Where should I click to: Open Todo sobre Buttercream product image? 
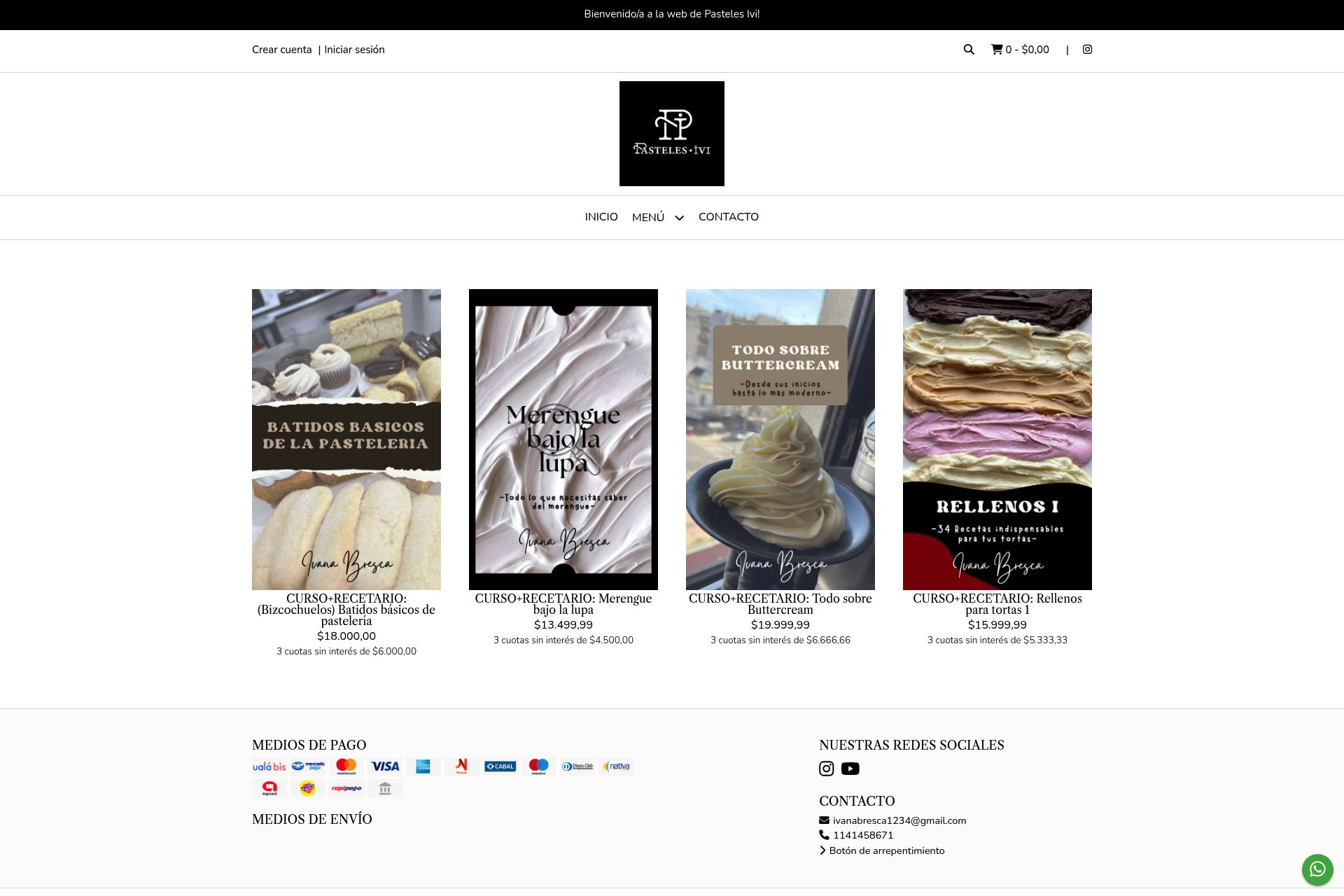coord(780,440)
